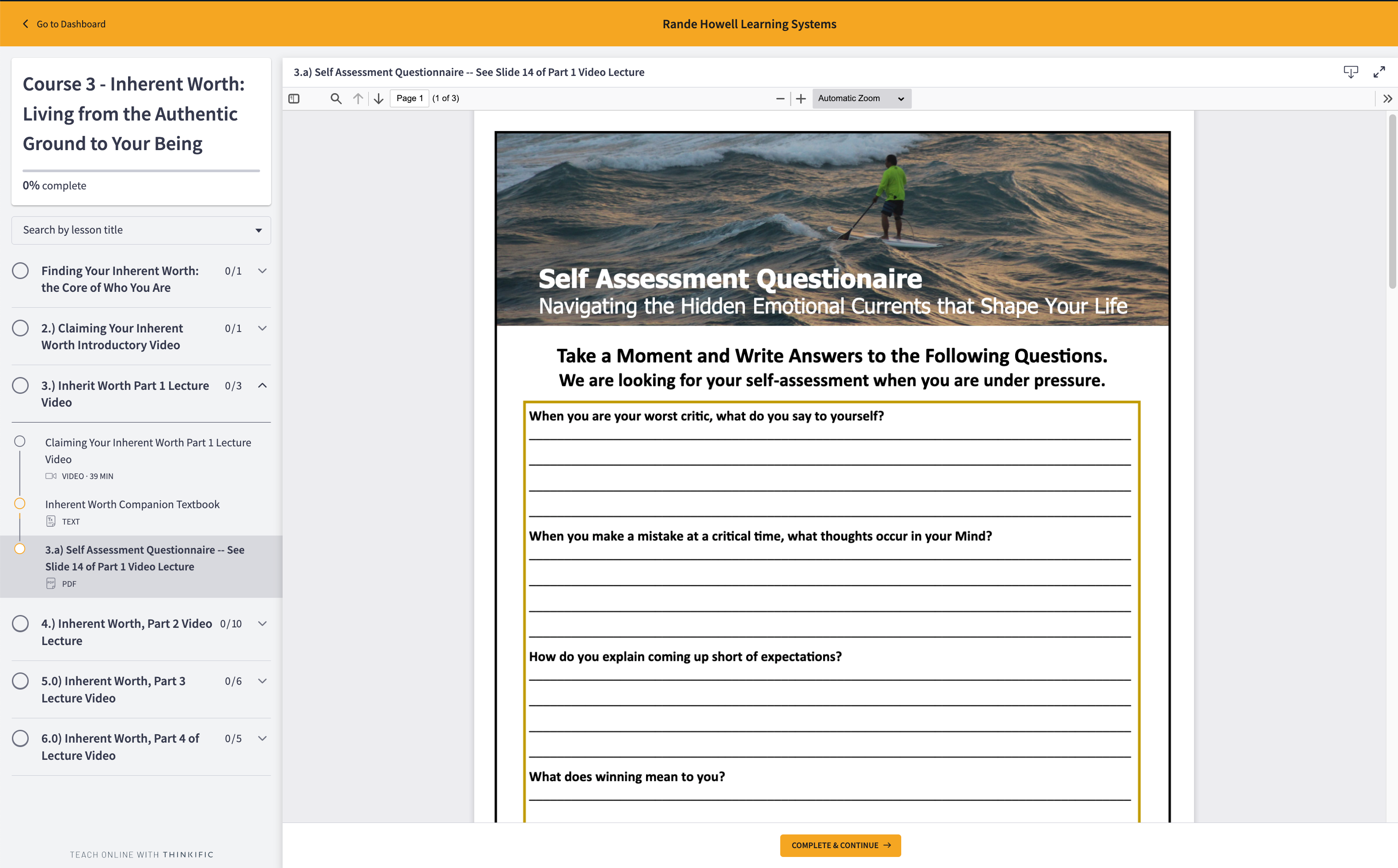Zoom in the PDF with plus
This screenshot has width=1398, height=868.
[801, 99]
